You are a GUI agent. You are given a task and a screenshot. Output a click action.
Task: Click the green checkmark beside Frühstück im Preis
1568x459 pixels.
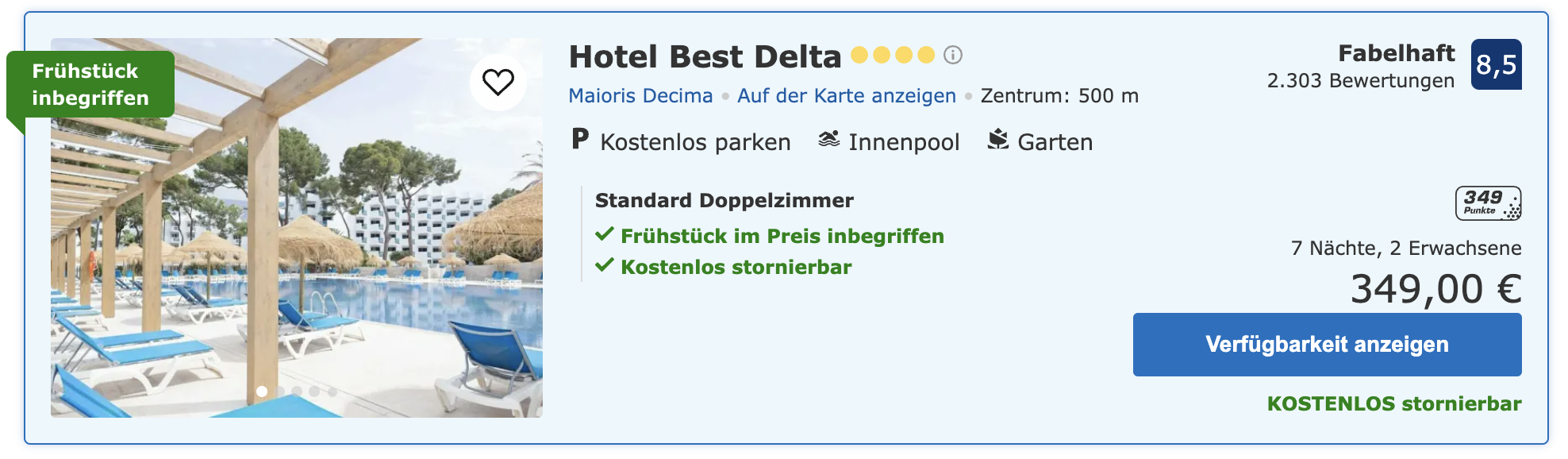[x=605, y=234]
